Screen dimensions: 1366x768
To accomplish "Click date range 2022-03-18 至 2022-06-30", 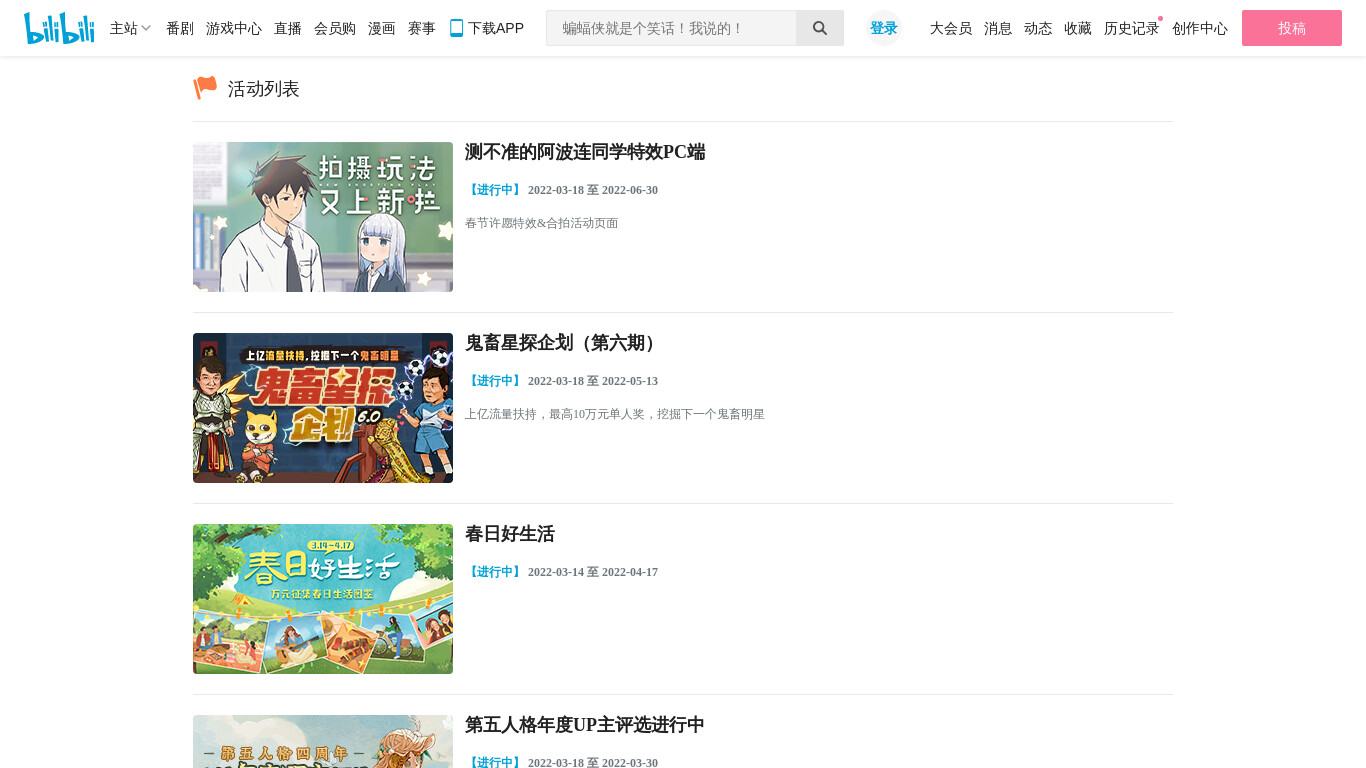I will [x=593, y=190].
